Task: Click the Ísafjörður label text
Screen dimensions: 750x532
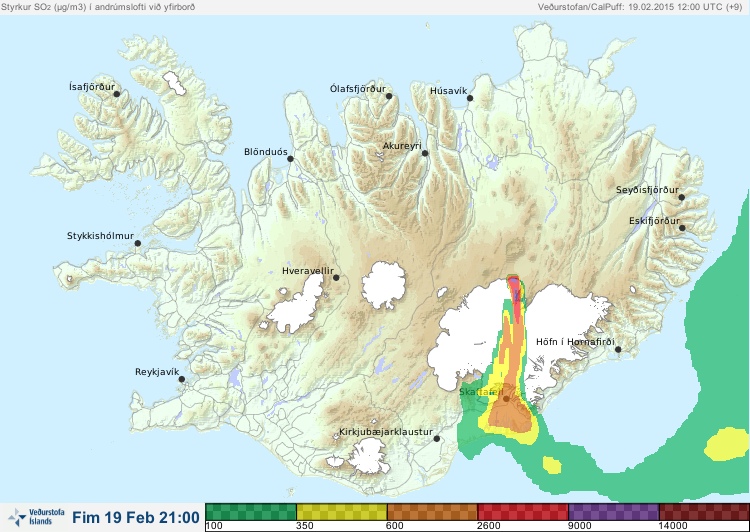Action: pyautogui.click(x=92, y=87)
